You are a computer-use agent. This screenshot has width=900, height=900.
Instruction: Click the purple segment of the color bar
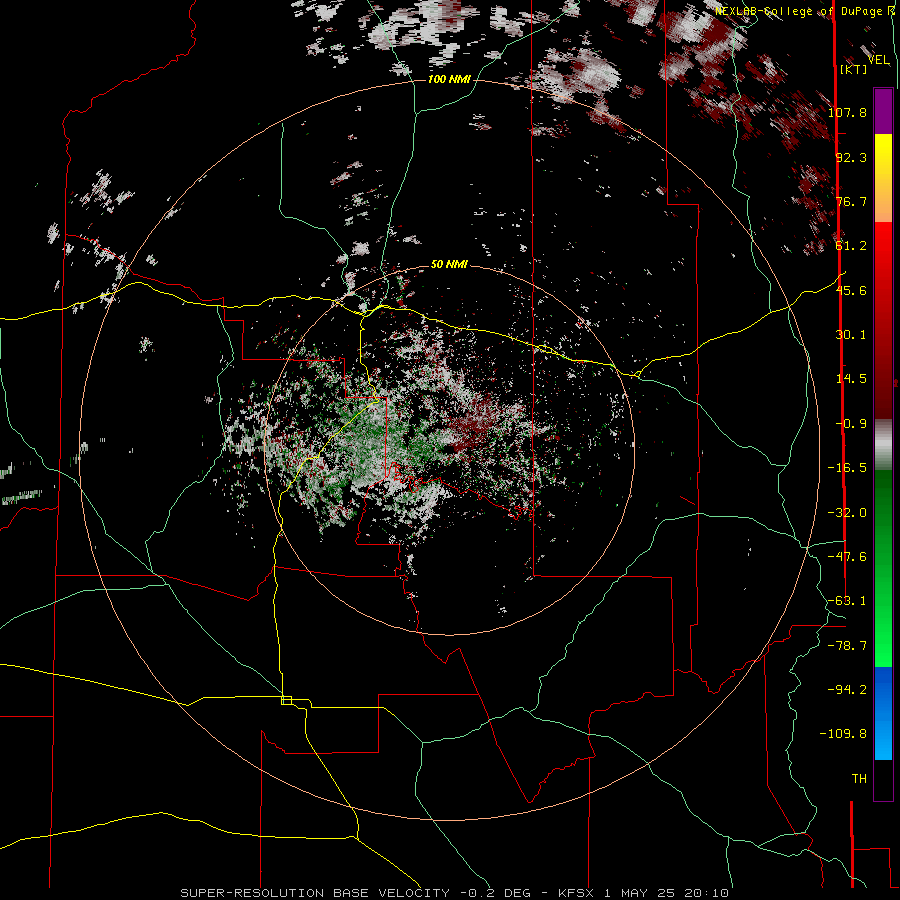tap(883, 111)
